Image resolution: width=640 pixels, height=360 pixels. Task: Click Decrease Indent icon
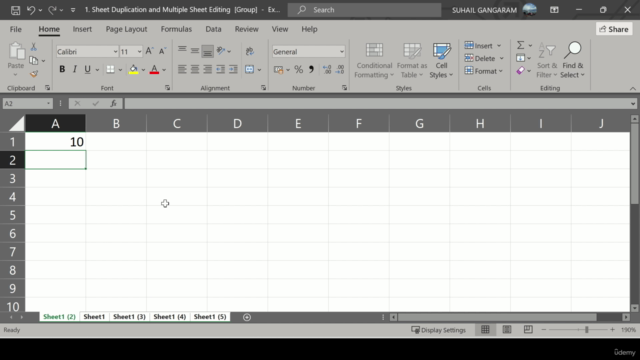pyautogui.click(x=220, y=69)
